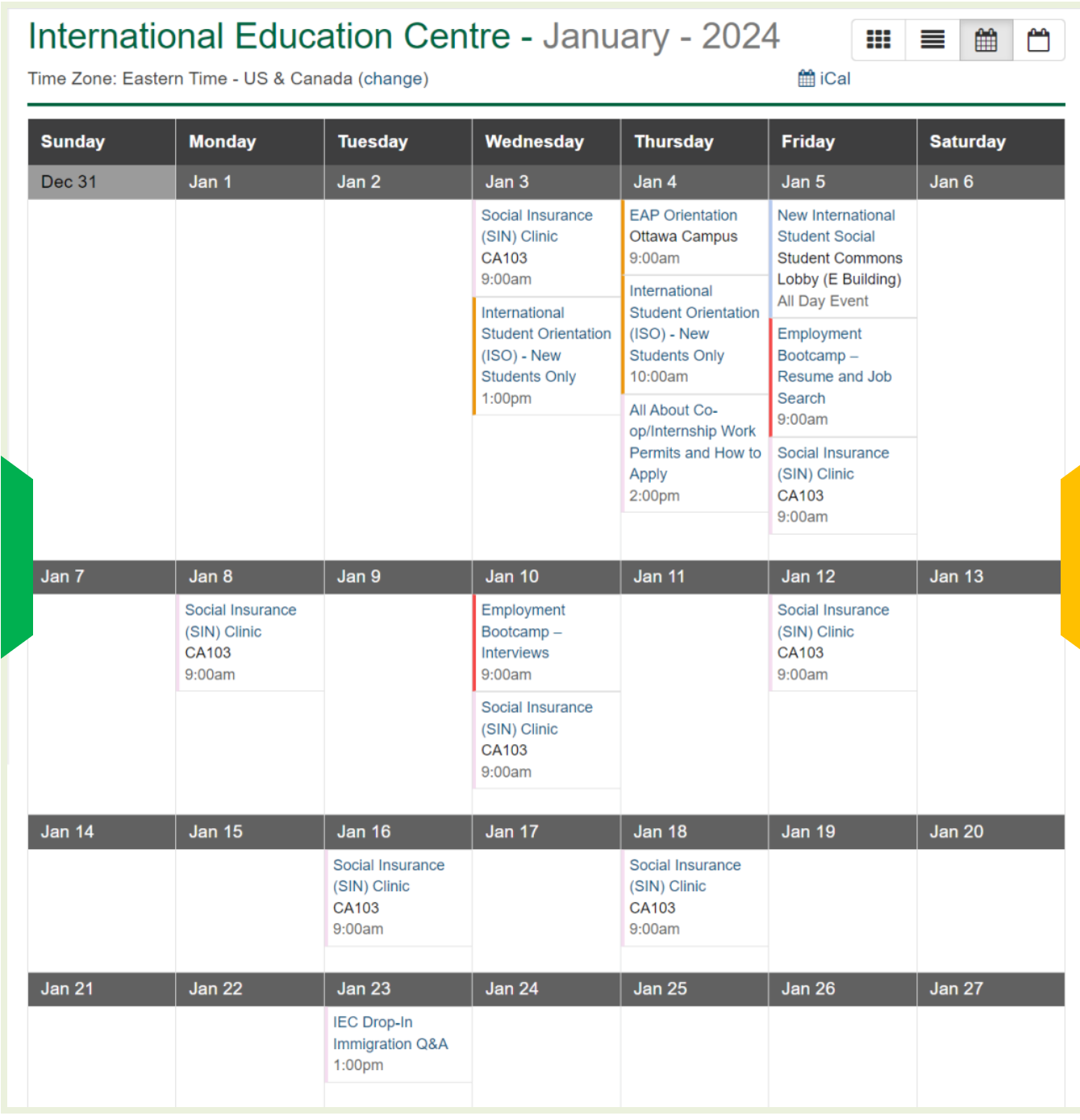View the Employment Bootcamp – Interviews event

[x=523, y=631]
